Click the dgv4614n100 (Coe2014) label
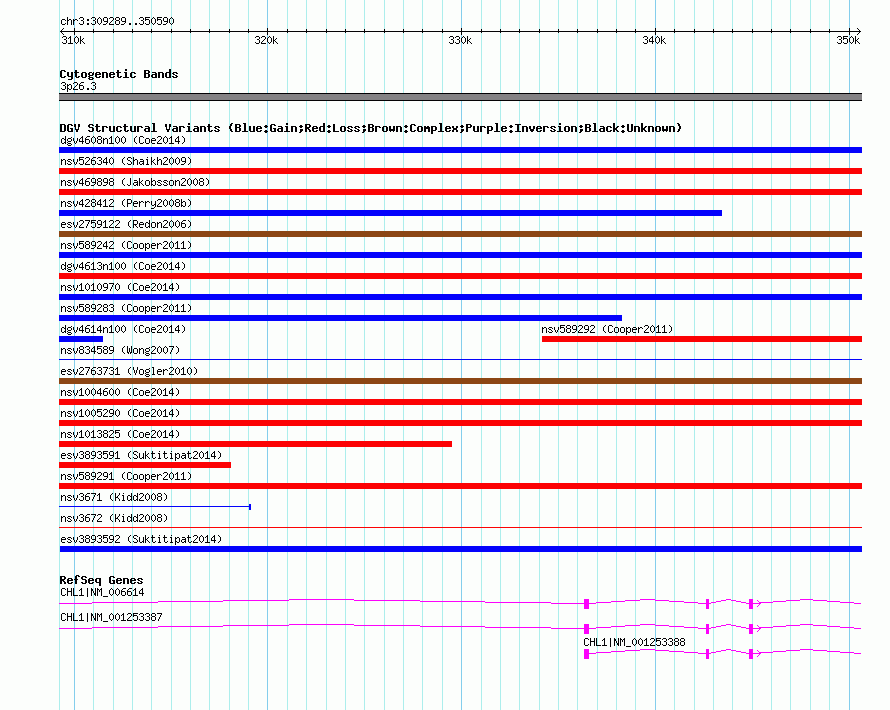Image resolution: width=890 pixels, height=710 pixels. click(x=123, y=329)
